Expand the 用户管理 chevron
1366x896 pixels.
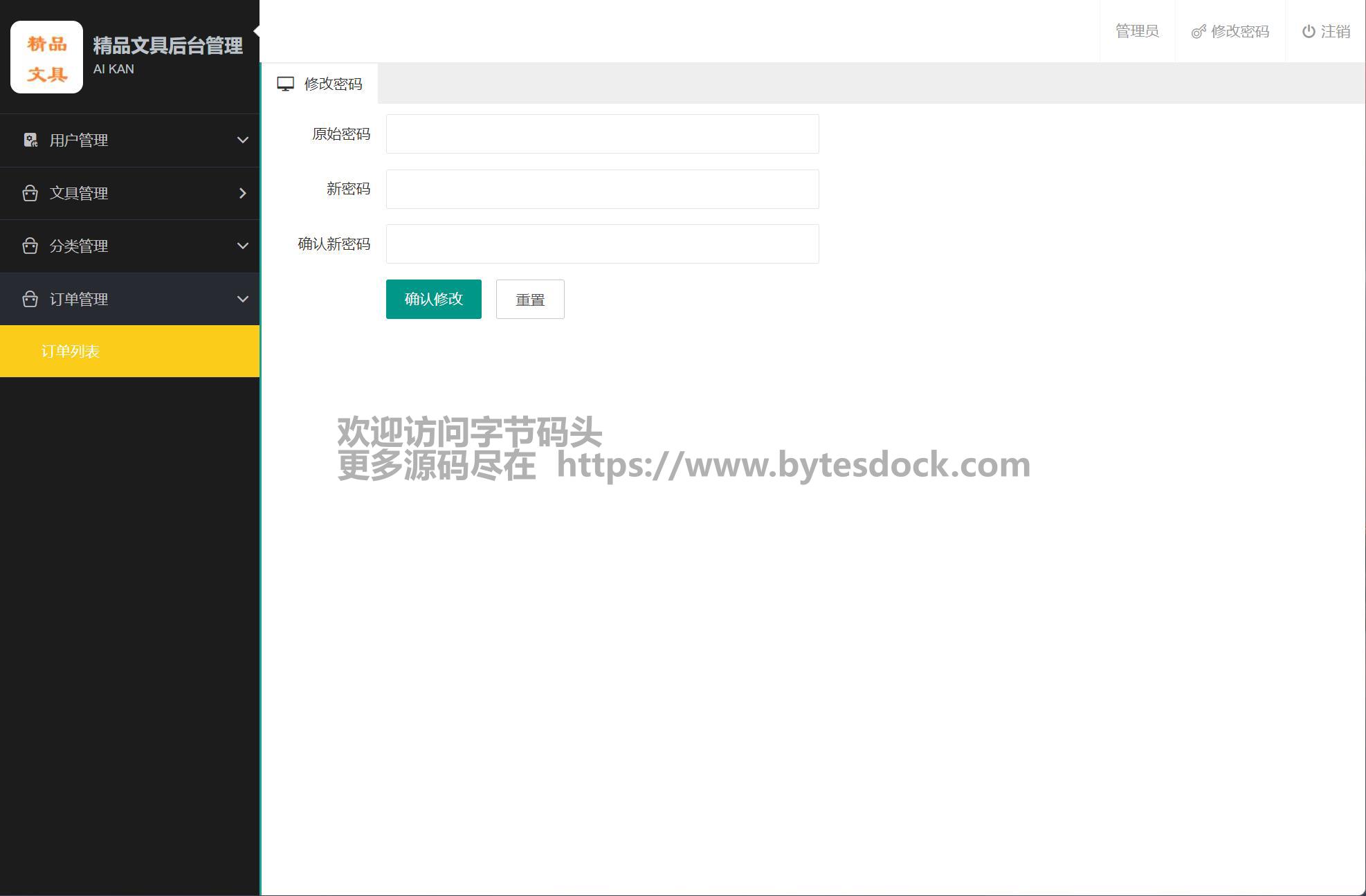tap(242, 140)
